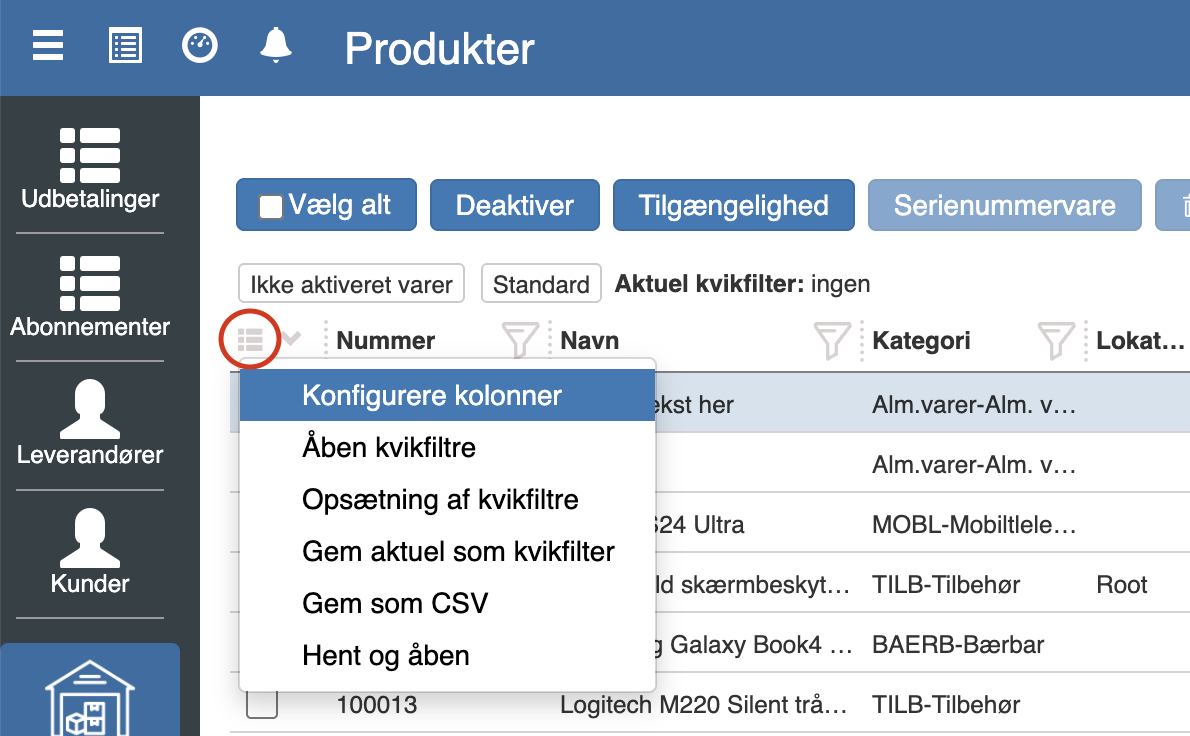Image resolution: width=1190 pixels, height=736 pixels.
Task: Open Abonnementer from the sidebar
Action: pos(90,297)
